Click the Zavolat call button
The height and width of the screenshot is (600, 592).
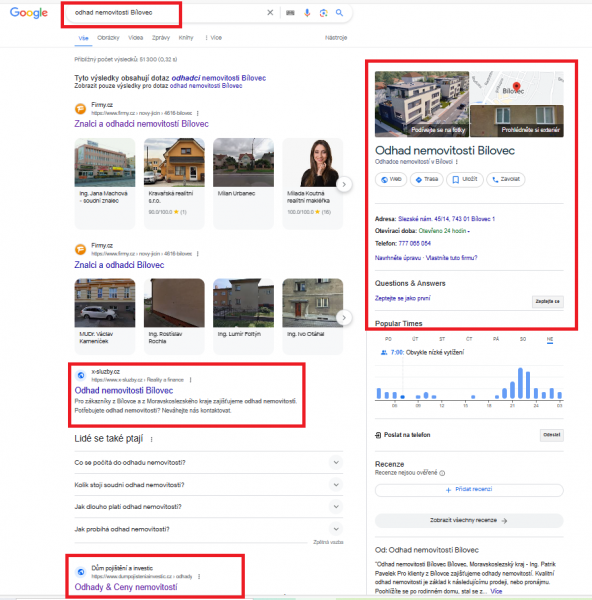506,179
